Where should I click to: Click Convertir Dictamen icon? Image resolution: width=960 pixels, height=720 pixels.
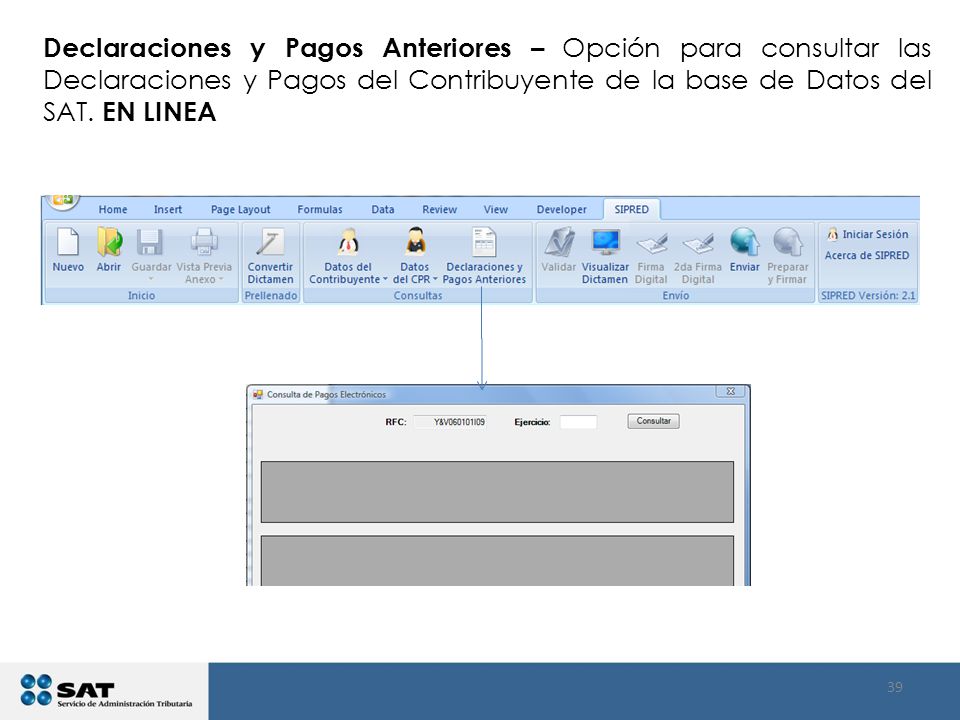270,242
